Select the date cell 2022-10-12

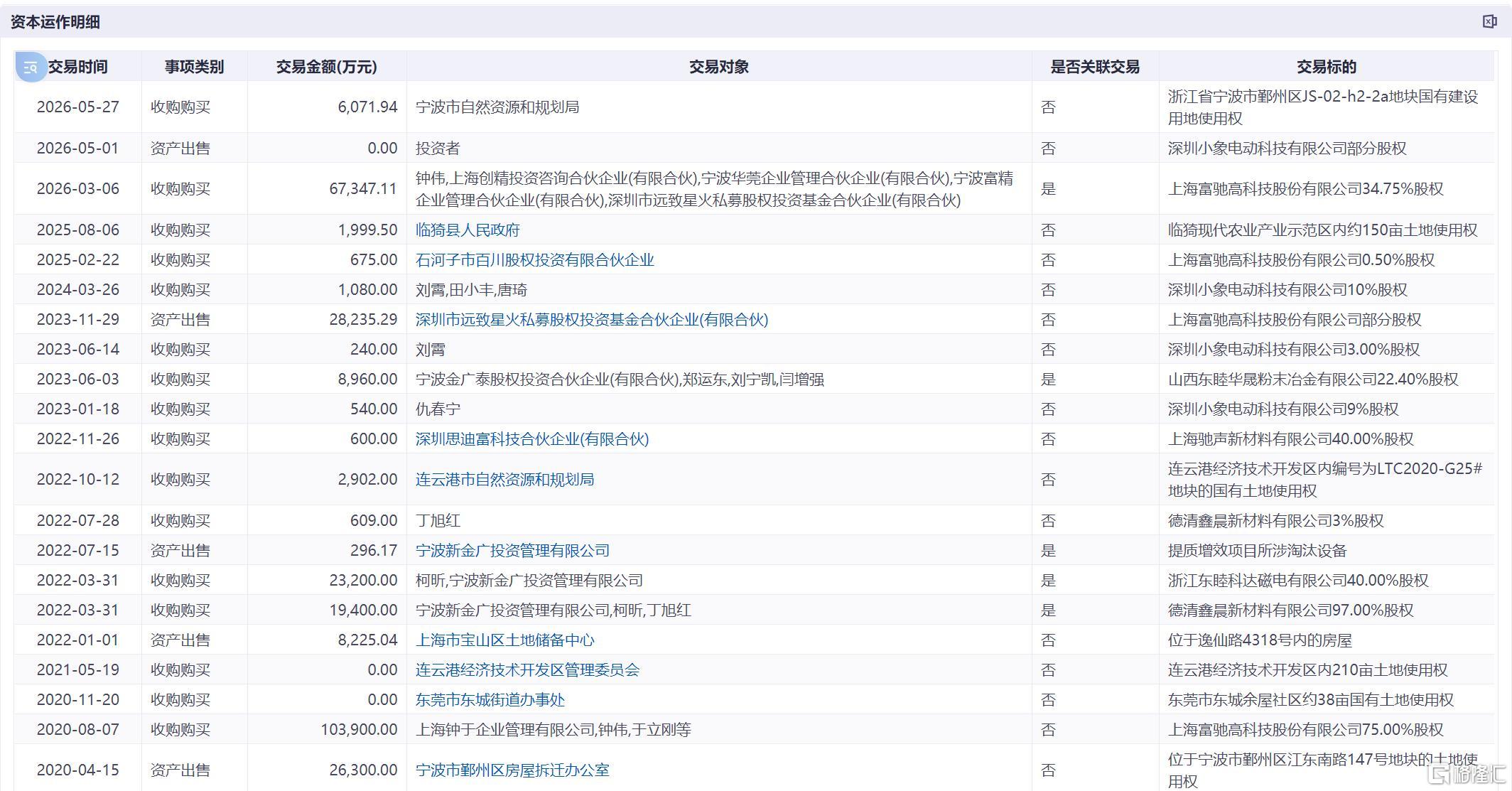tap(77, 480)
